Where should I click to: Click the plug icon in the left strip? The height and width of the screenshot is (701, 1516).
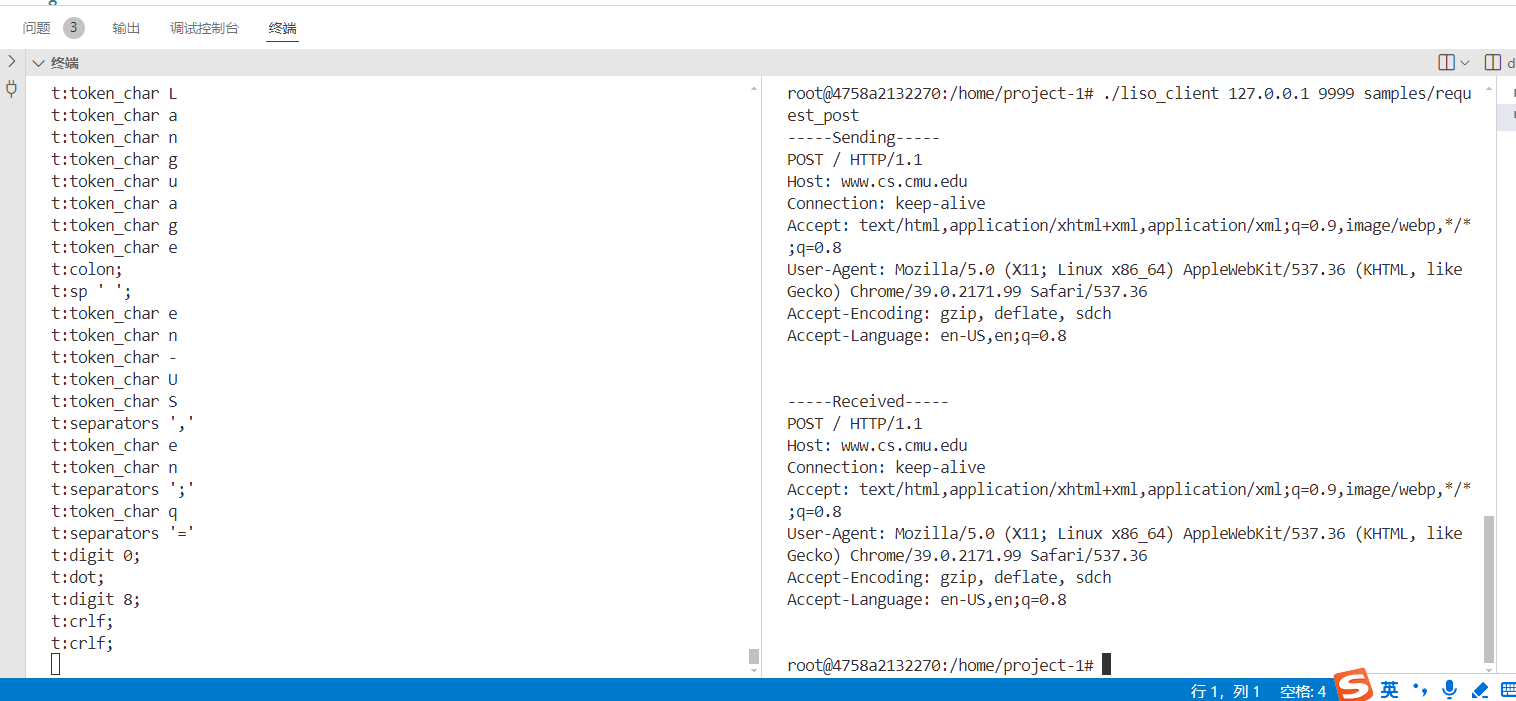pyautogui.click(x=12, y=89)
